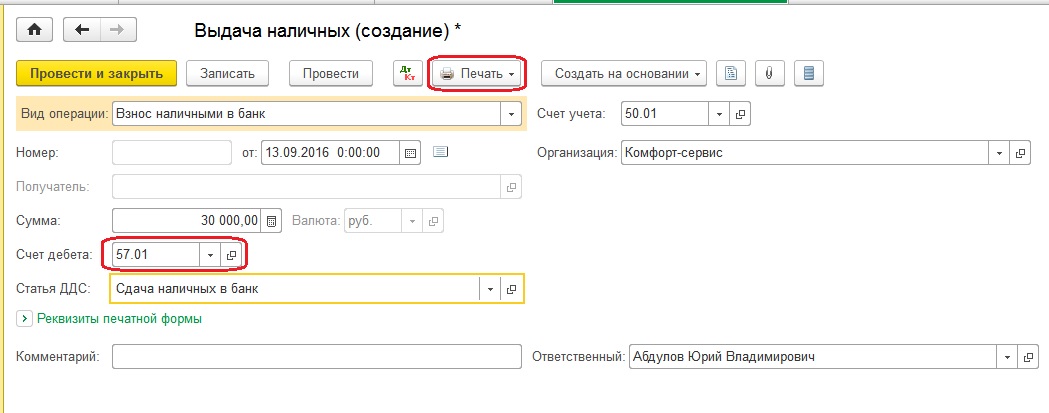The image size is (1049, 413).
Task: Open Счет дебета 57.01 details icon
Action: point(231,255)
